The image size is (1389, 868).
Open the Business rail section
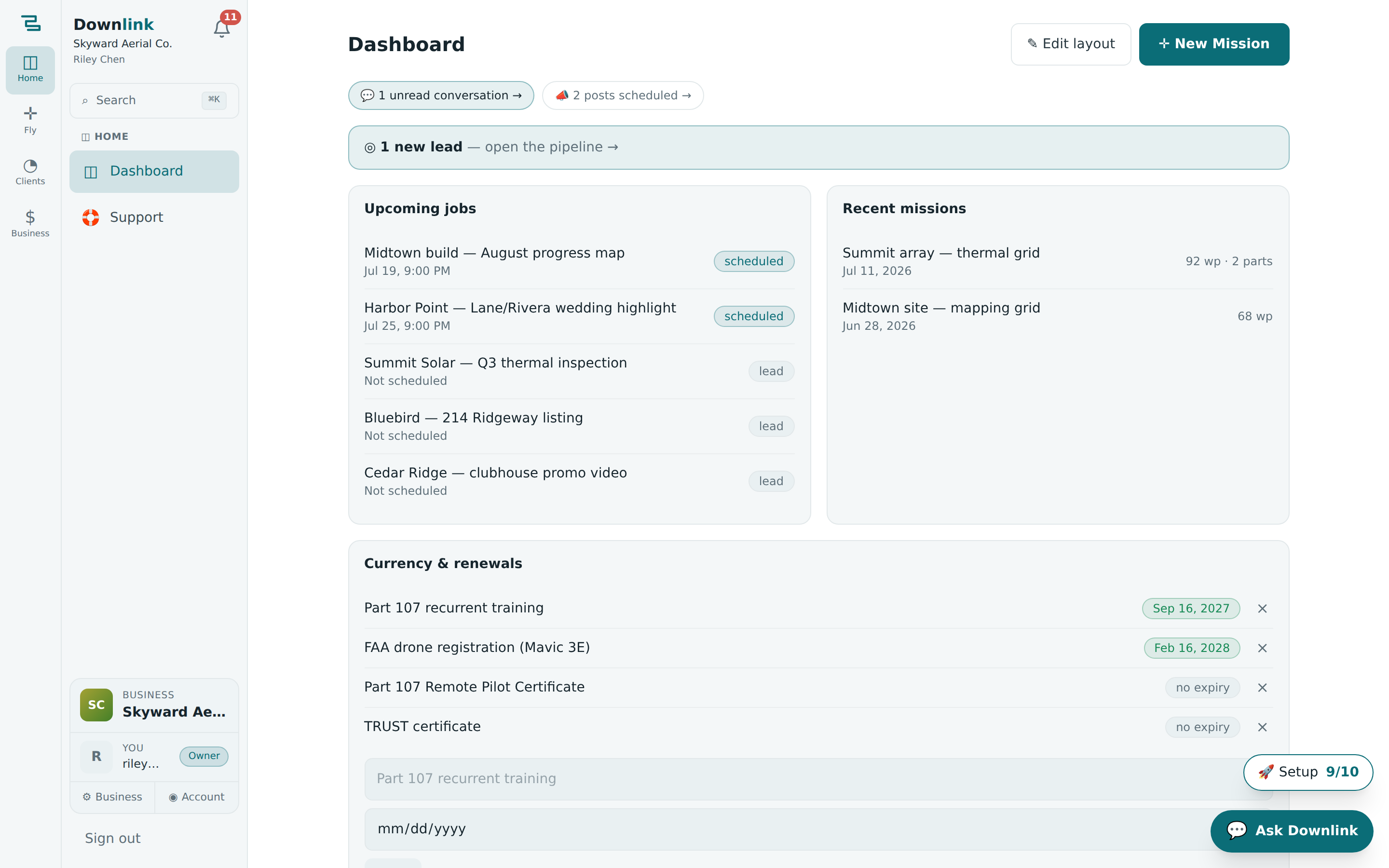[x=30, y=224]
